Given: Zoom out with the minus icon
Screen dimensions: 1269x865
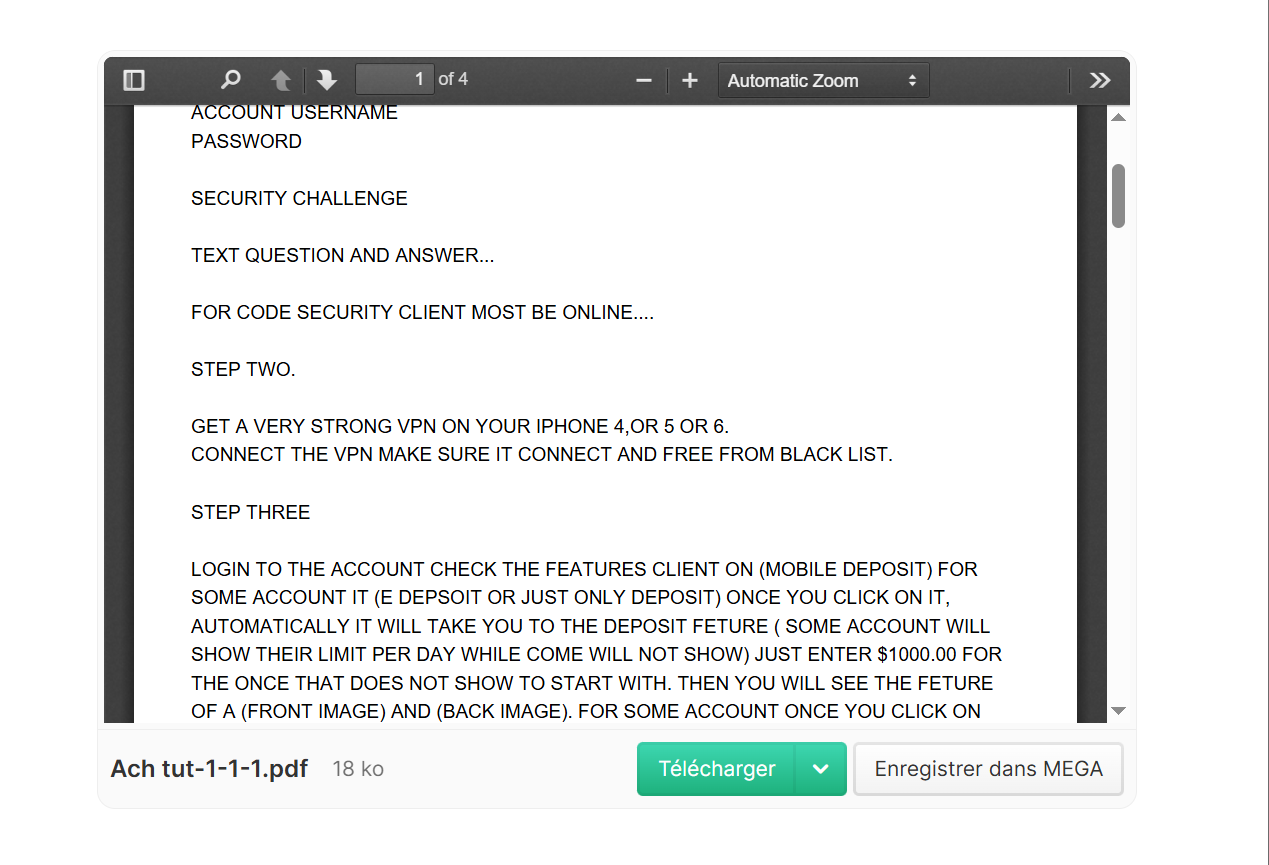Looking at the screenshot, I should pos(644,80).
